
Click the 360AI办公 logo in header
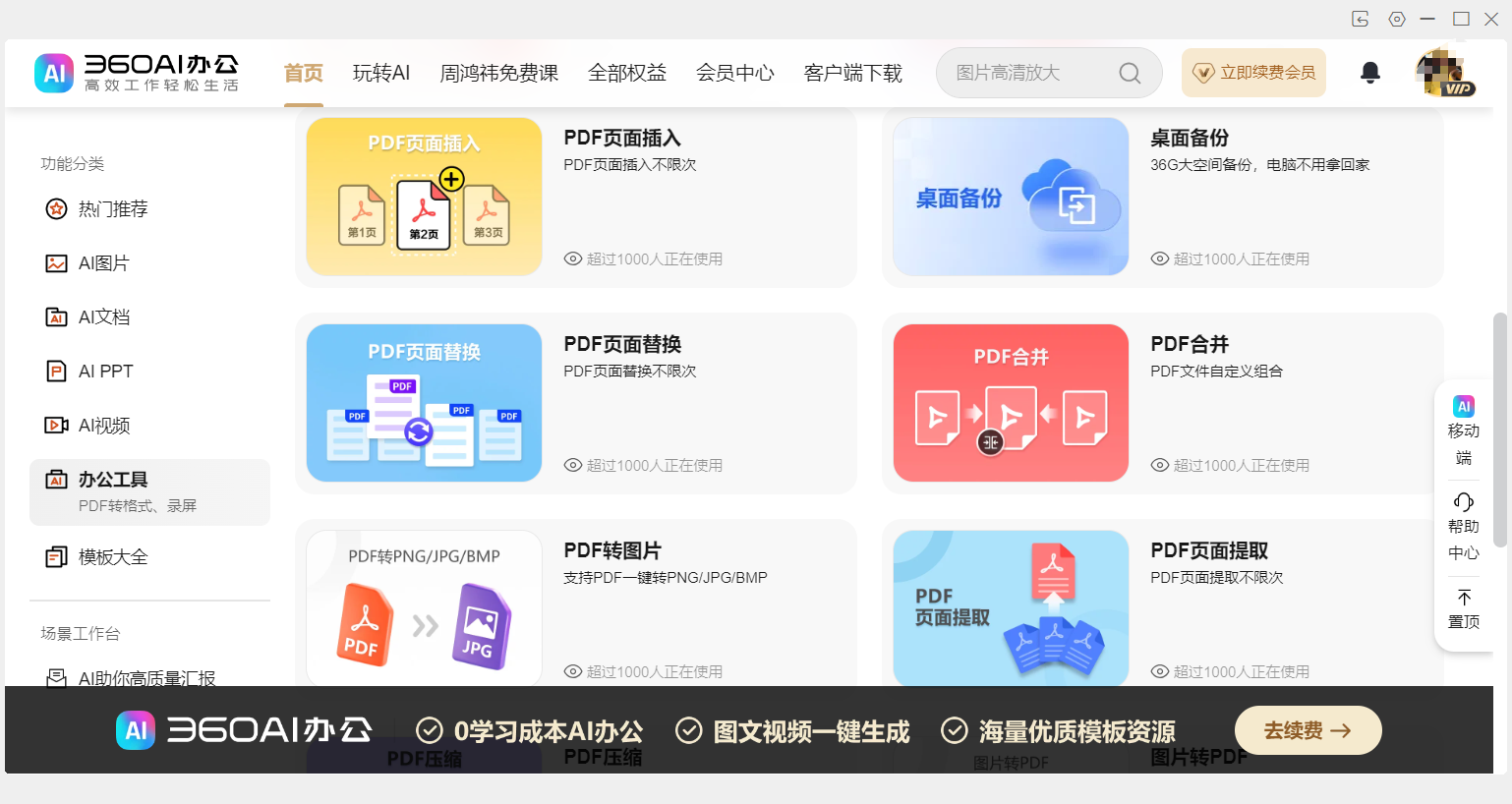(x=137, y=73)
